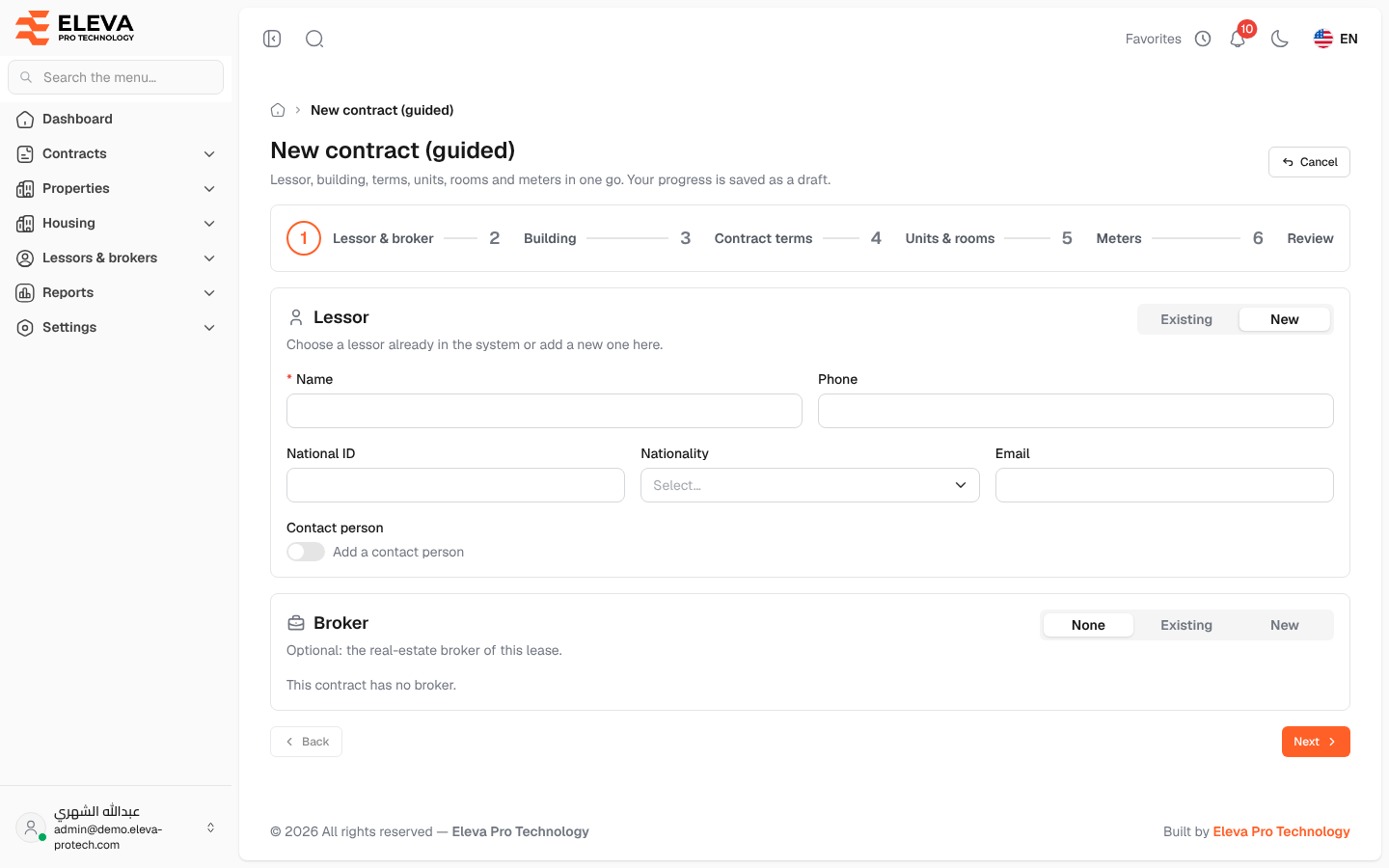
Task: Click the Eleva Pro Technology logo
Action: point(75,27)
